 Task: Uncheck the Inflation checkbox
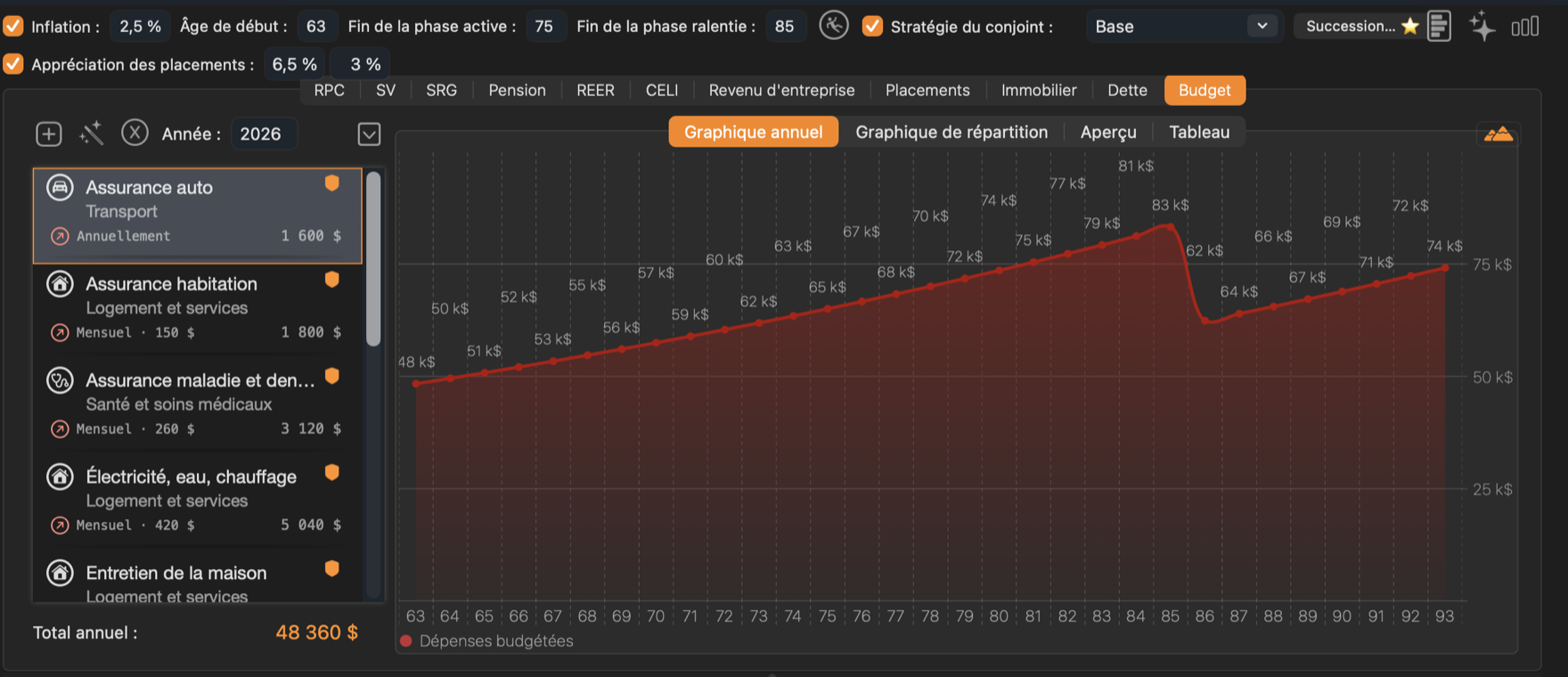point(13,26)
